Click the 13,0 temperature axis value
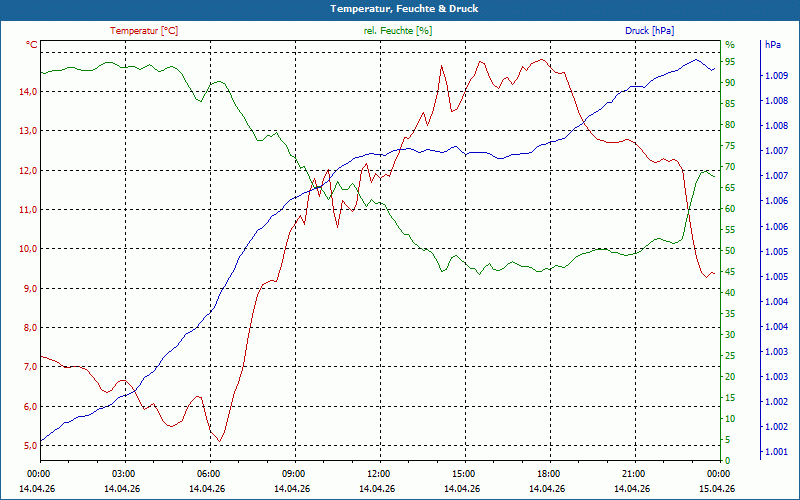This screenshot has height=500, width=800. tap(29, 131)
